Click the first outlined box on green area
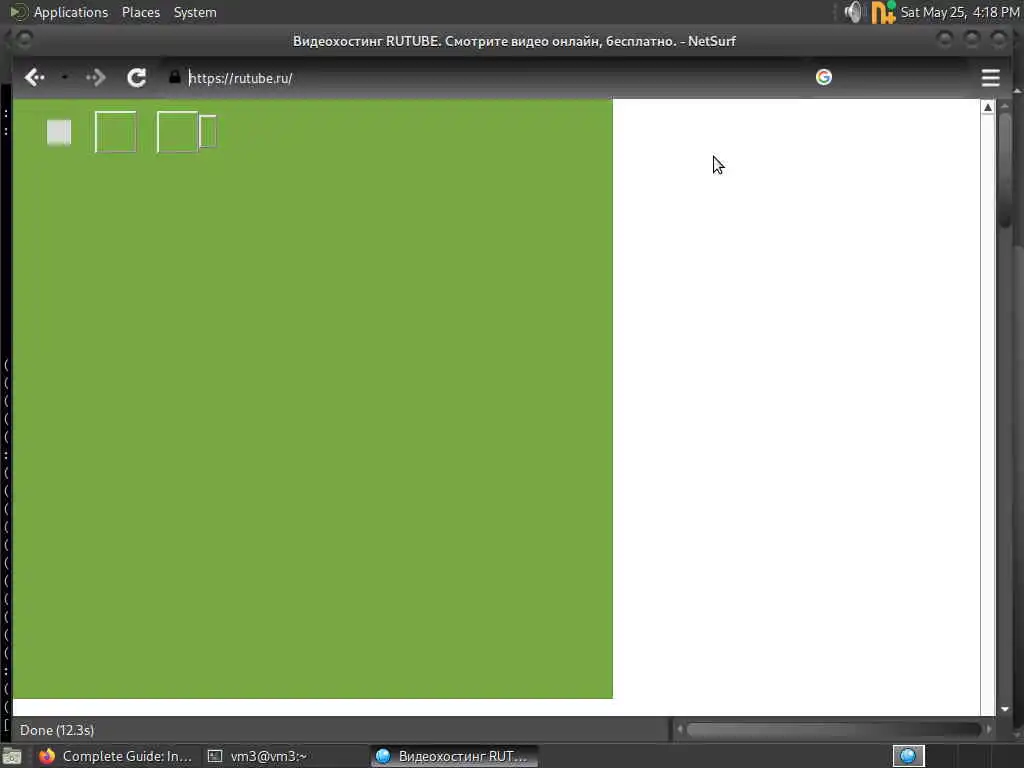 point(116,132)
